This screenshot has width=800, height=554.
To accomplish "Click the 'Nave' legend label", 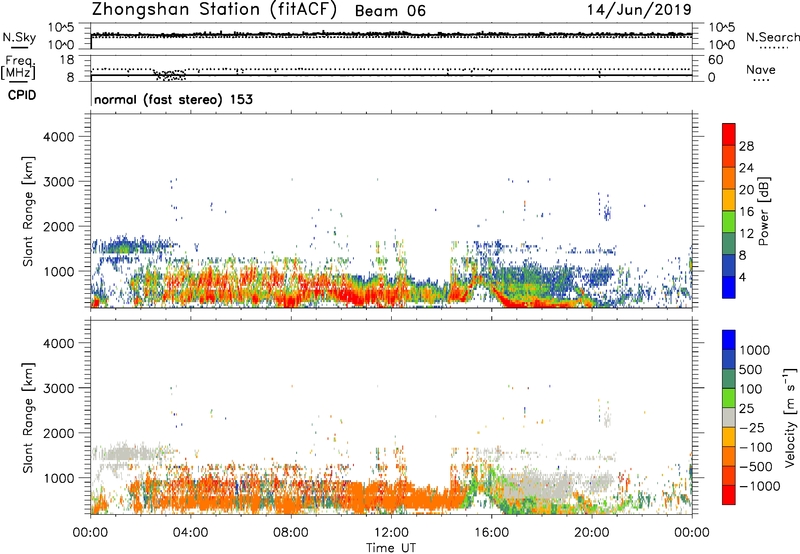I will 761,70.
